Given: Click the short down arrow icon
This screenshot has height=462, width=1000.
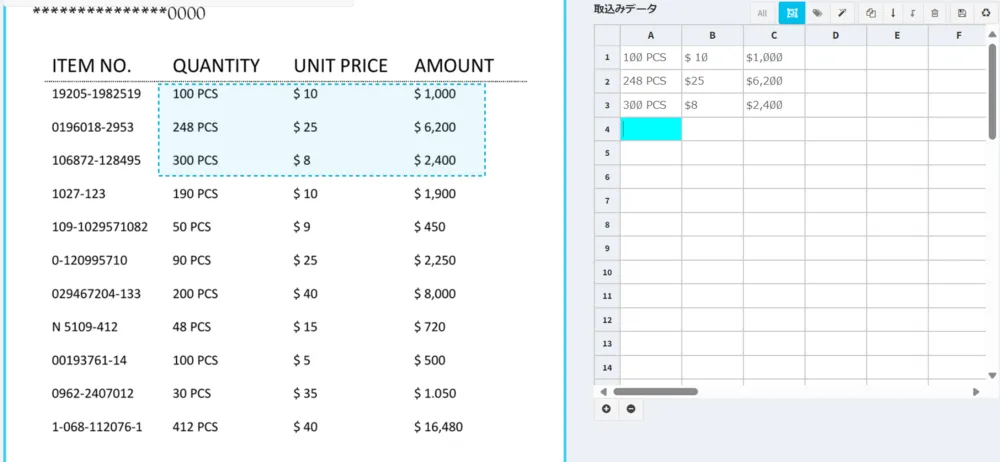Looking at the screenshot, I should click(913, 13).
